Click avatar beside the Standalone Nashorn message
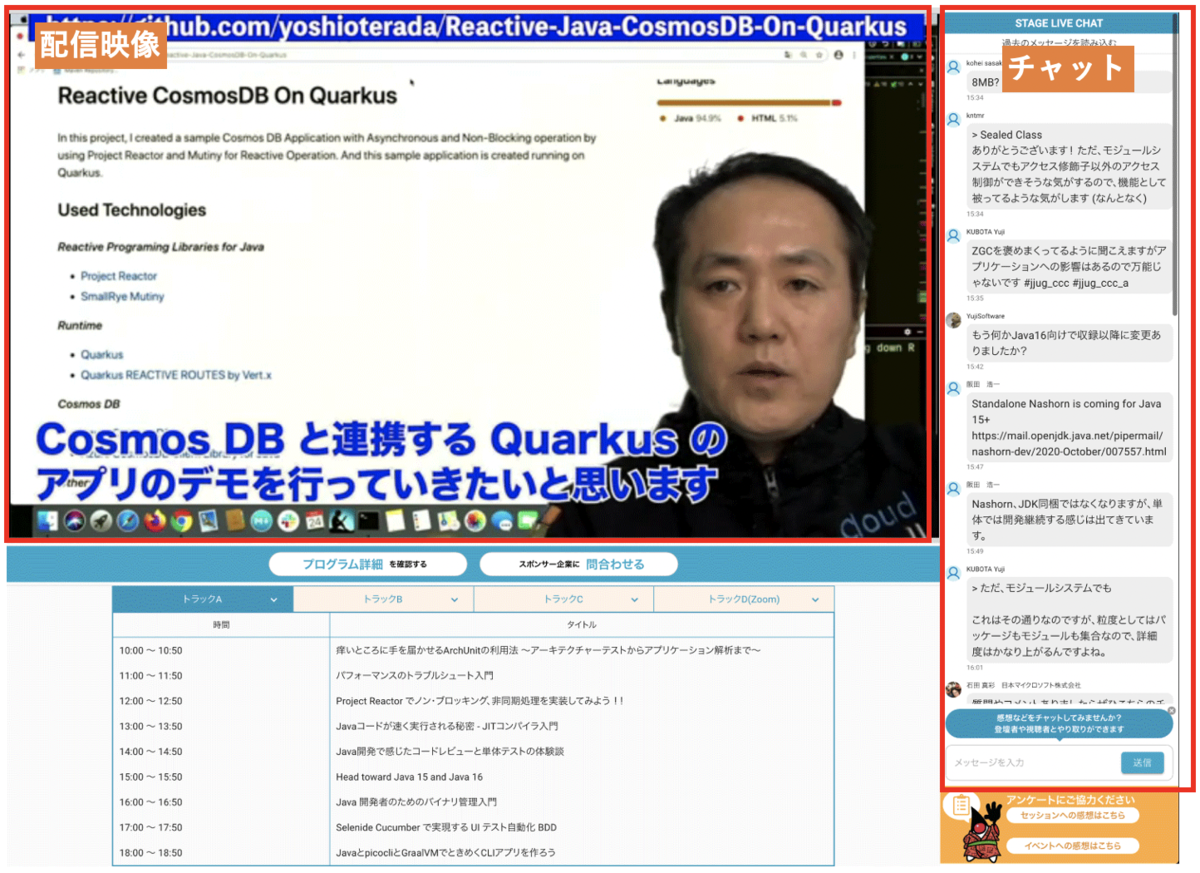The height and width of the screenshot is (873, 1200). pyautogui.click(x=953, y=388)
